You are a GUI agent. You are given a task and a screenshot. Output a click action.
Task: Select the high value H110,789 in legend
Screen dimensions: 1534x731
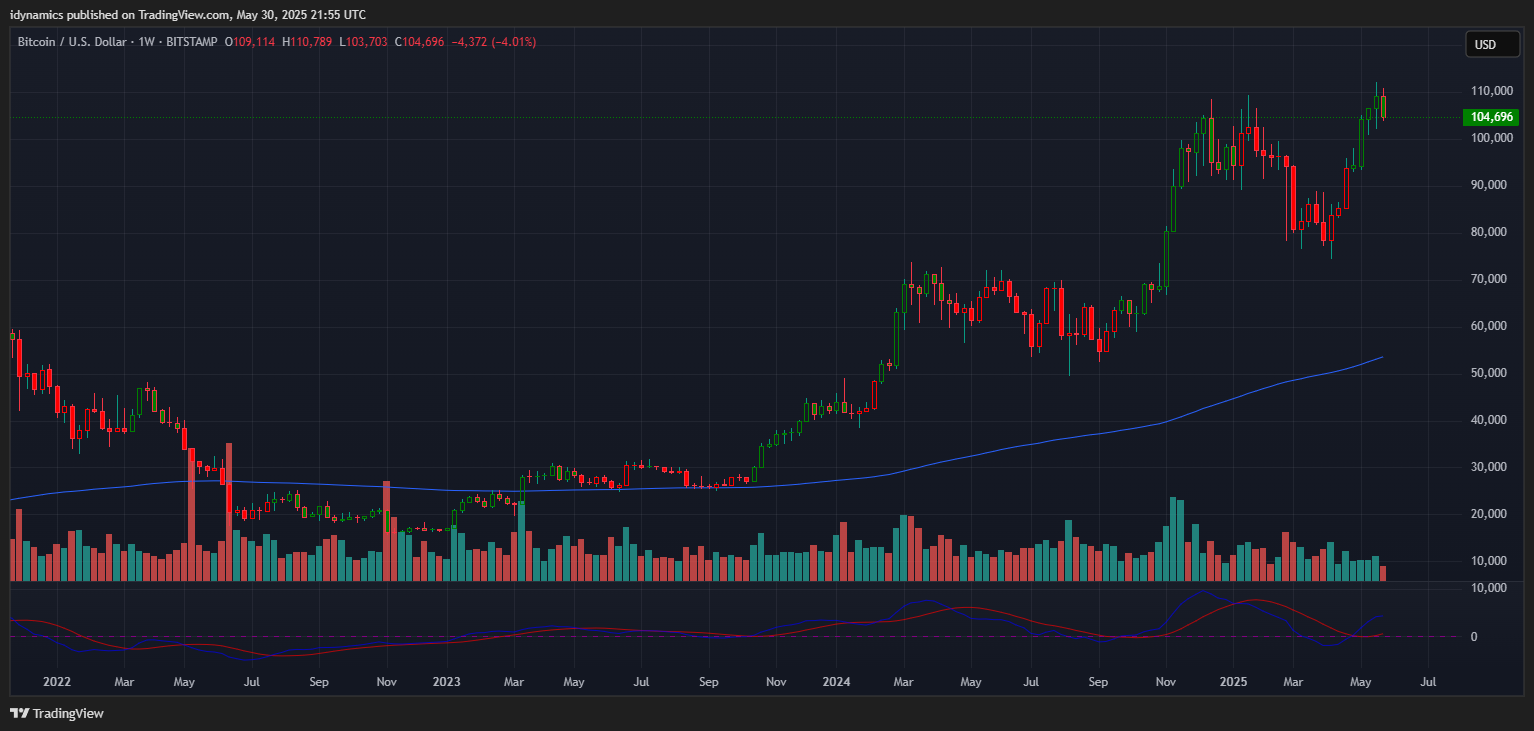point(308,42)
